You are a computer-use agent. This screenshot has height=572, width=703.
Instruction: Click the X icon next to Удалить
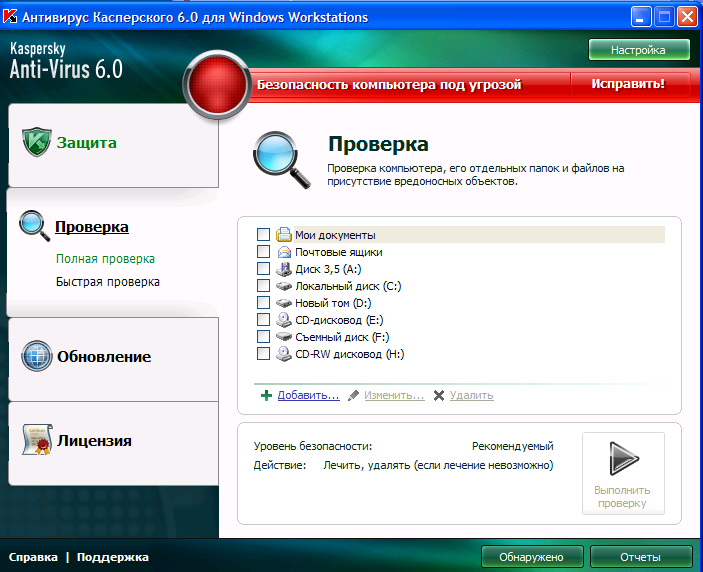pos(439,395)
